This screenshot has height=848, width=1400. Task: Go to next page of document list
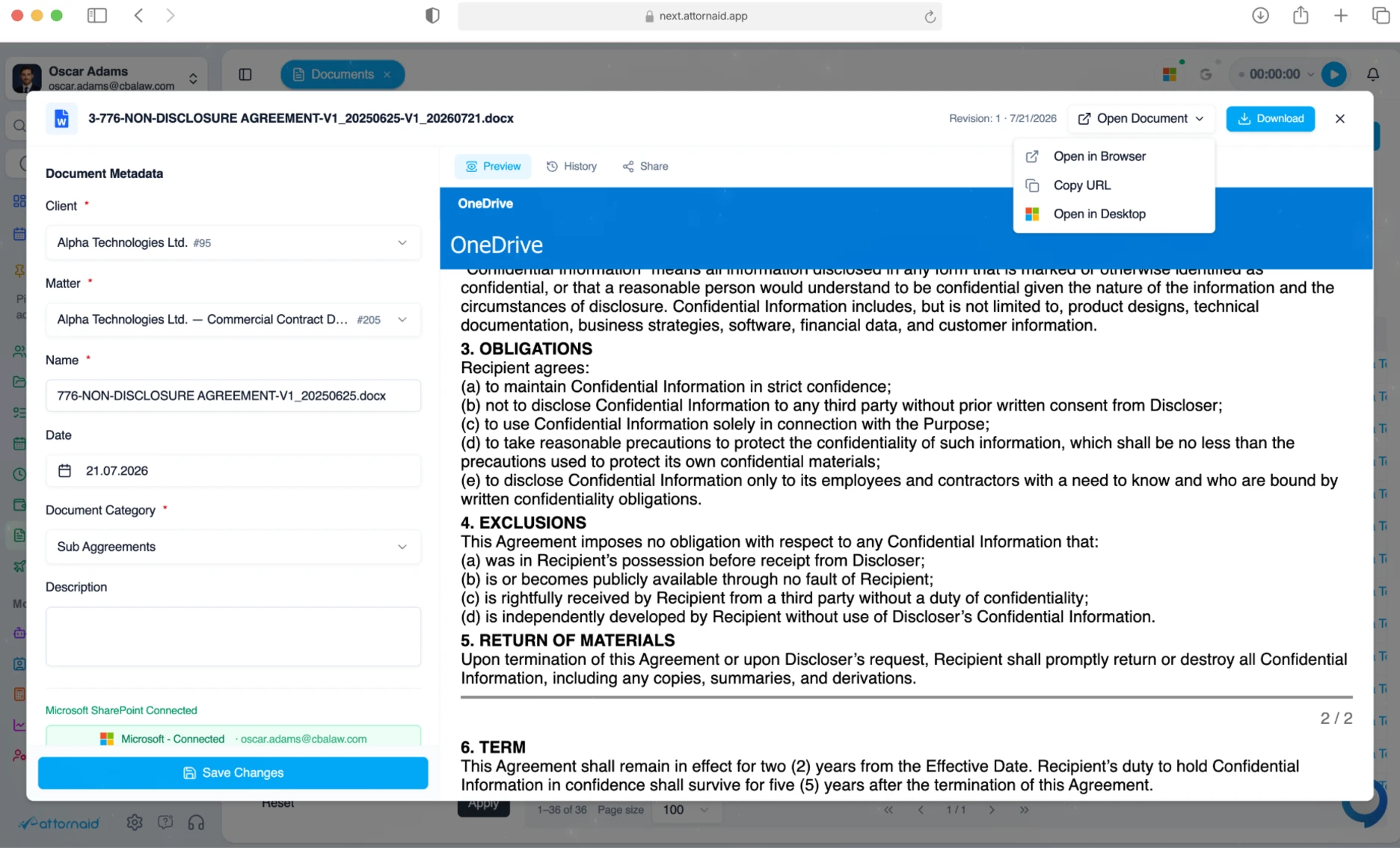(x=992, y=810)
